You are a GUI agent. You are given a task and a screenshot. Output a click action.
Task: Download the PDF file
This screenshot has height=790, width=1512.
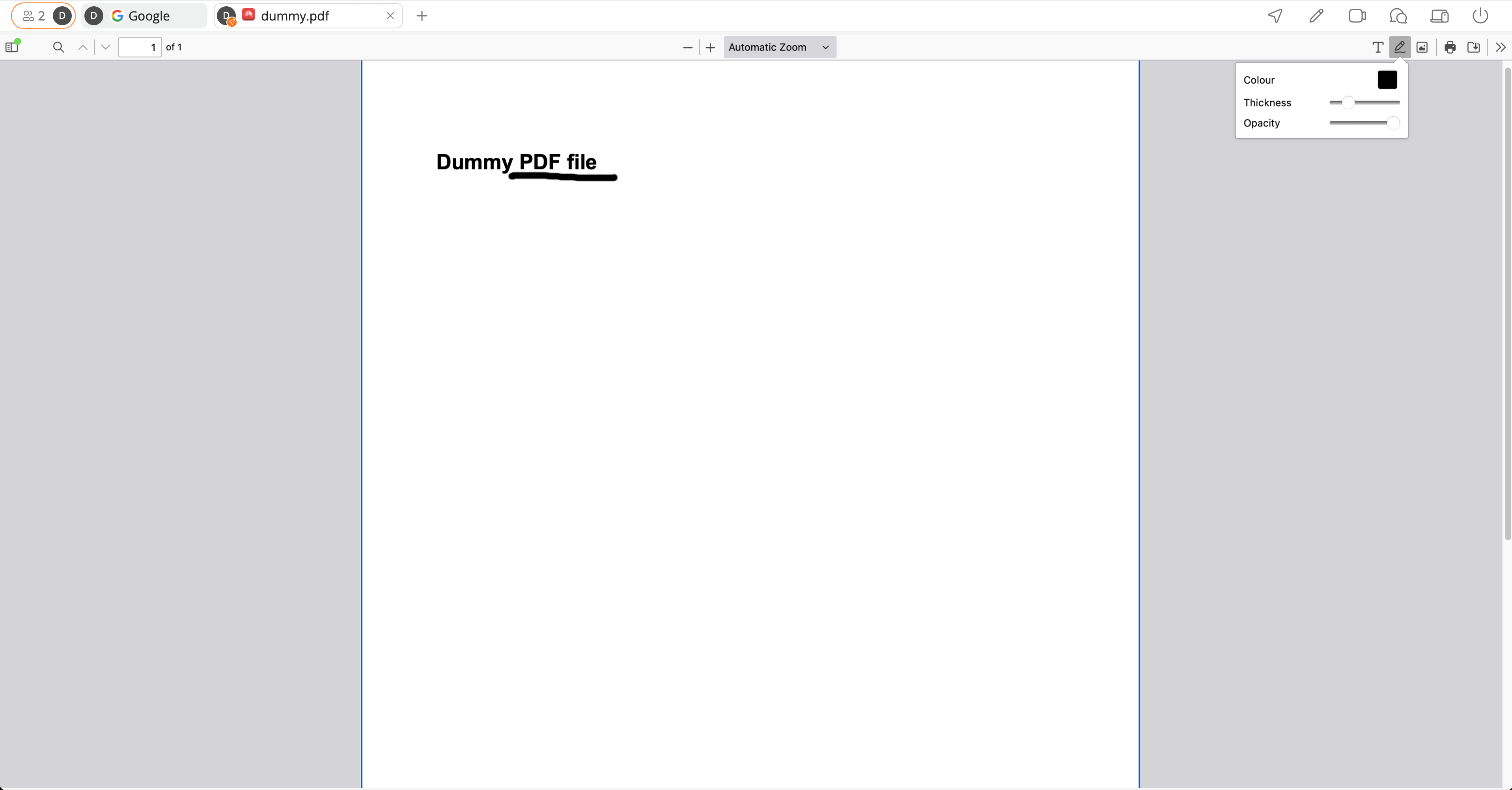(x=1473, y=47)
